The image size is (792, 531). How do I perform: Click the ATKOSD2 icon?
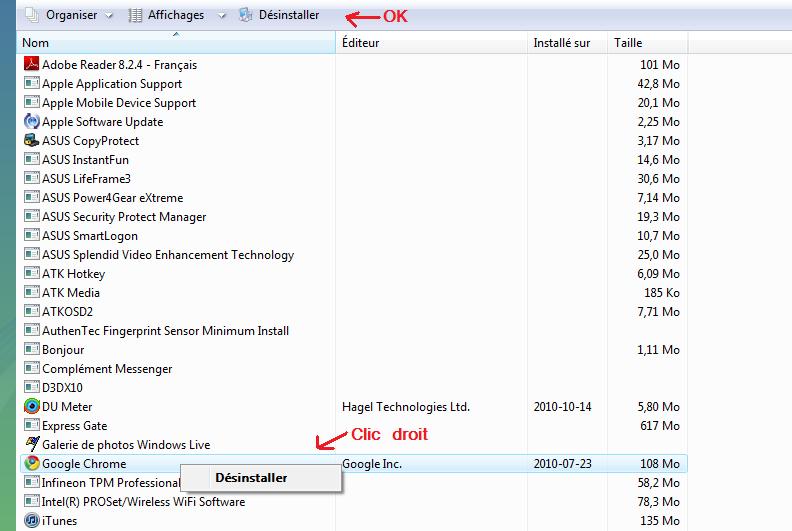(31, 311)
